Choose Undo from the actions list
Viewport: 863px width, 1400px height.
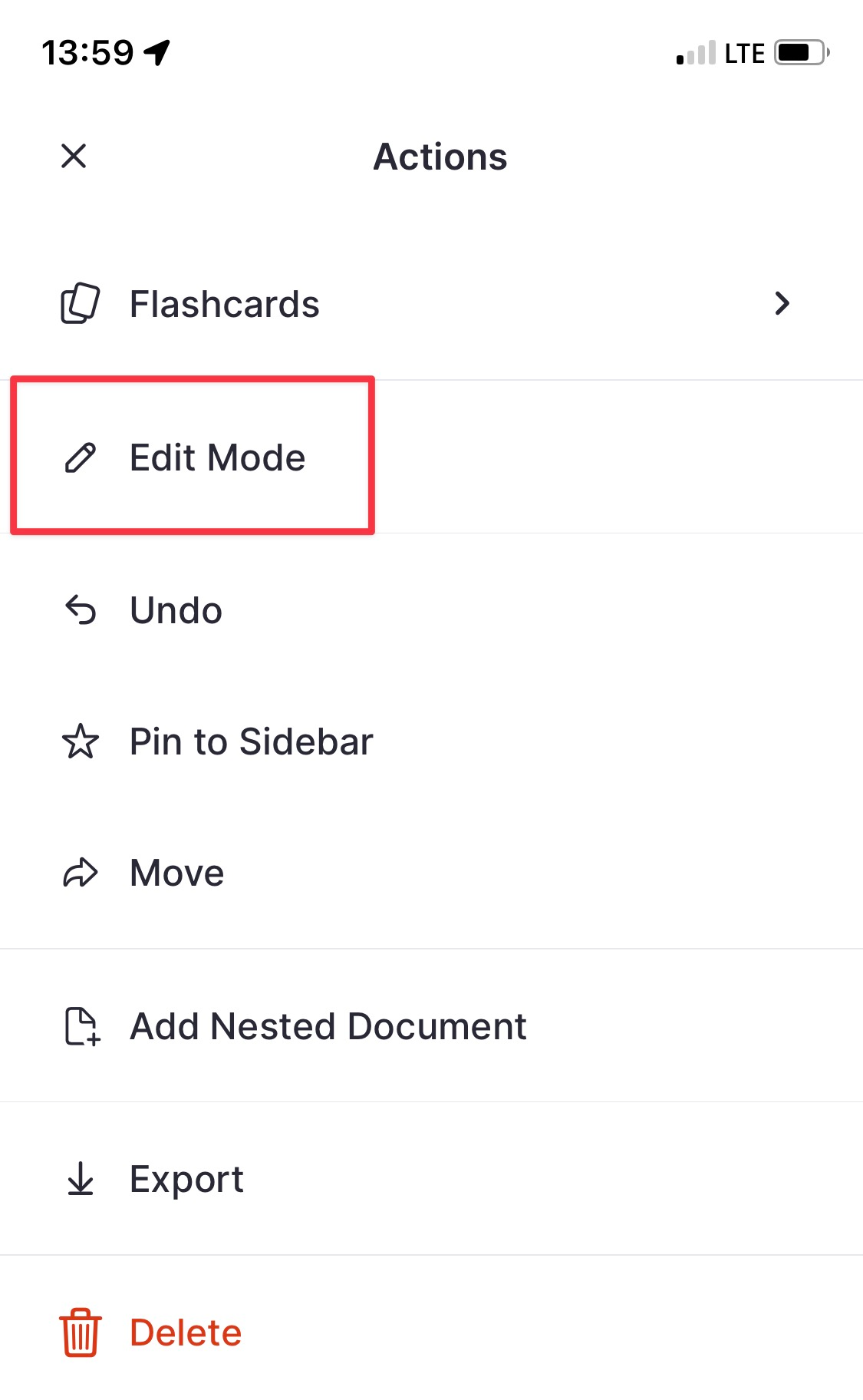pyautogui.click(x=176, y=611)
